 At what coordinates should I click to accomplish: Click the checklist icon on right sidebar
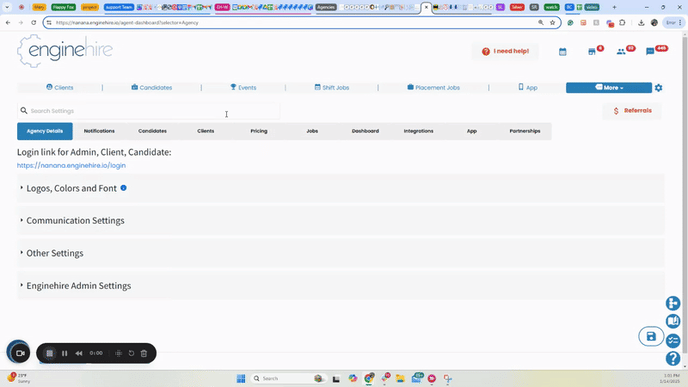[x=673, y=340]
